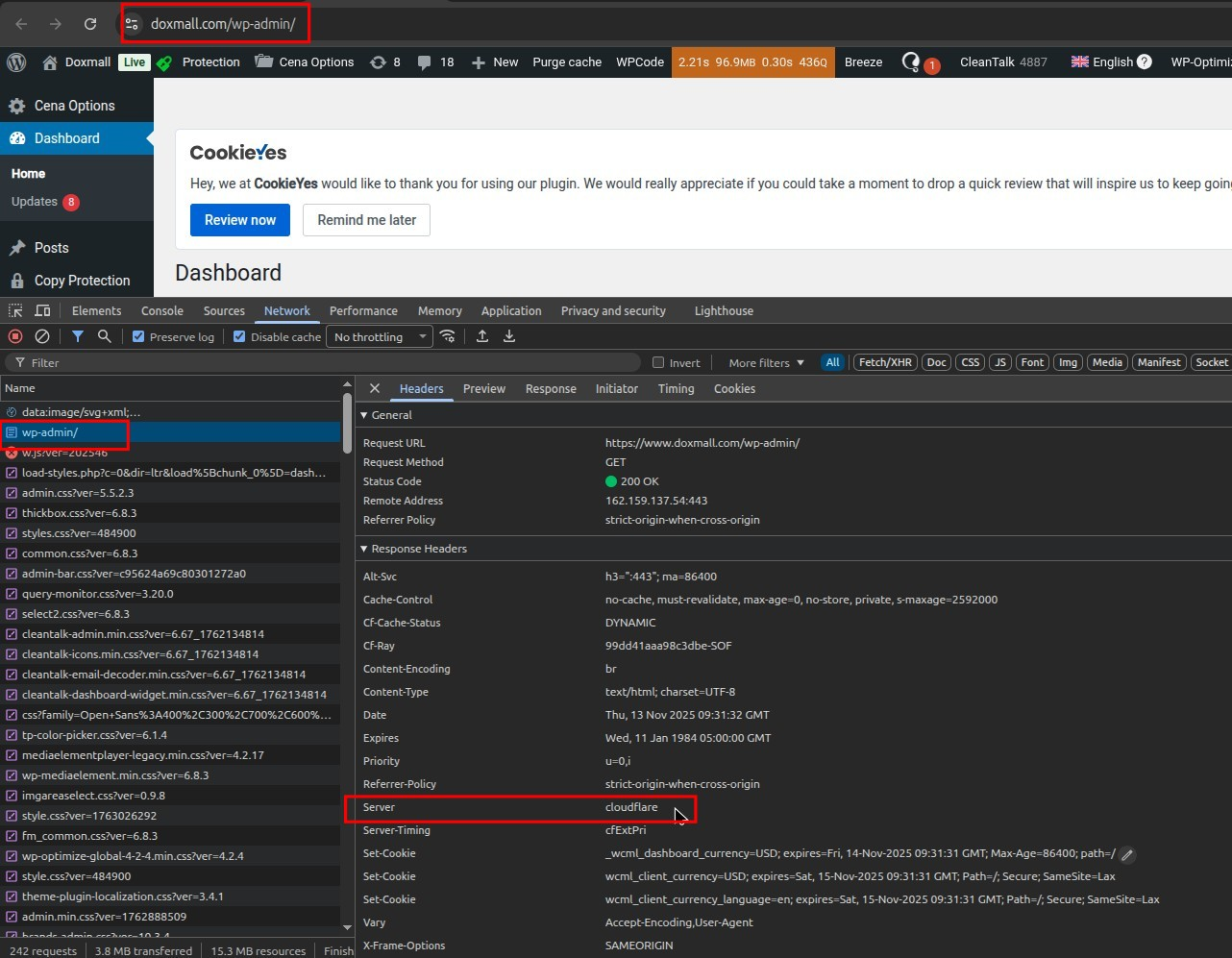Click the Import HAR upload icon
Viewport: 1232px width, 958px height.
coord(482,336)
